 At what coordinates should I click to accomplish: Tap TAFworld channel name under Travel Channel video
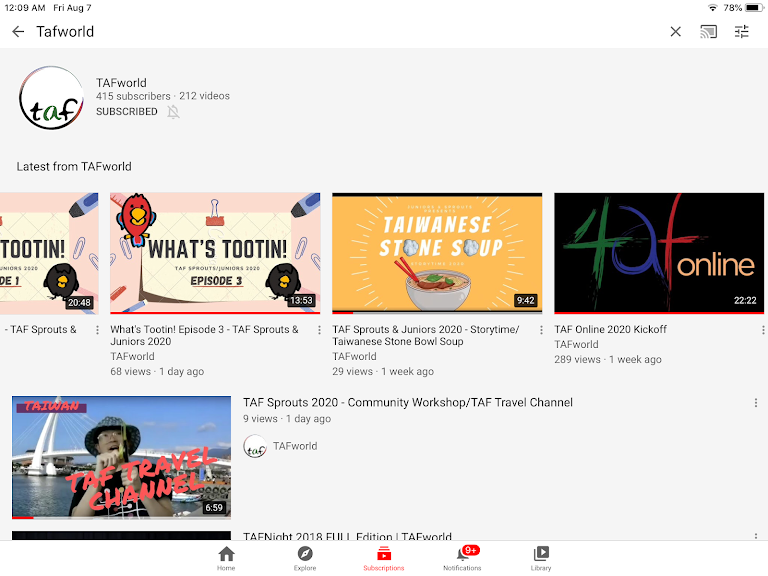(295, 446)
